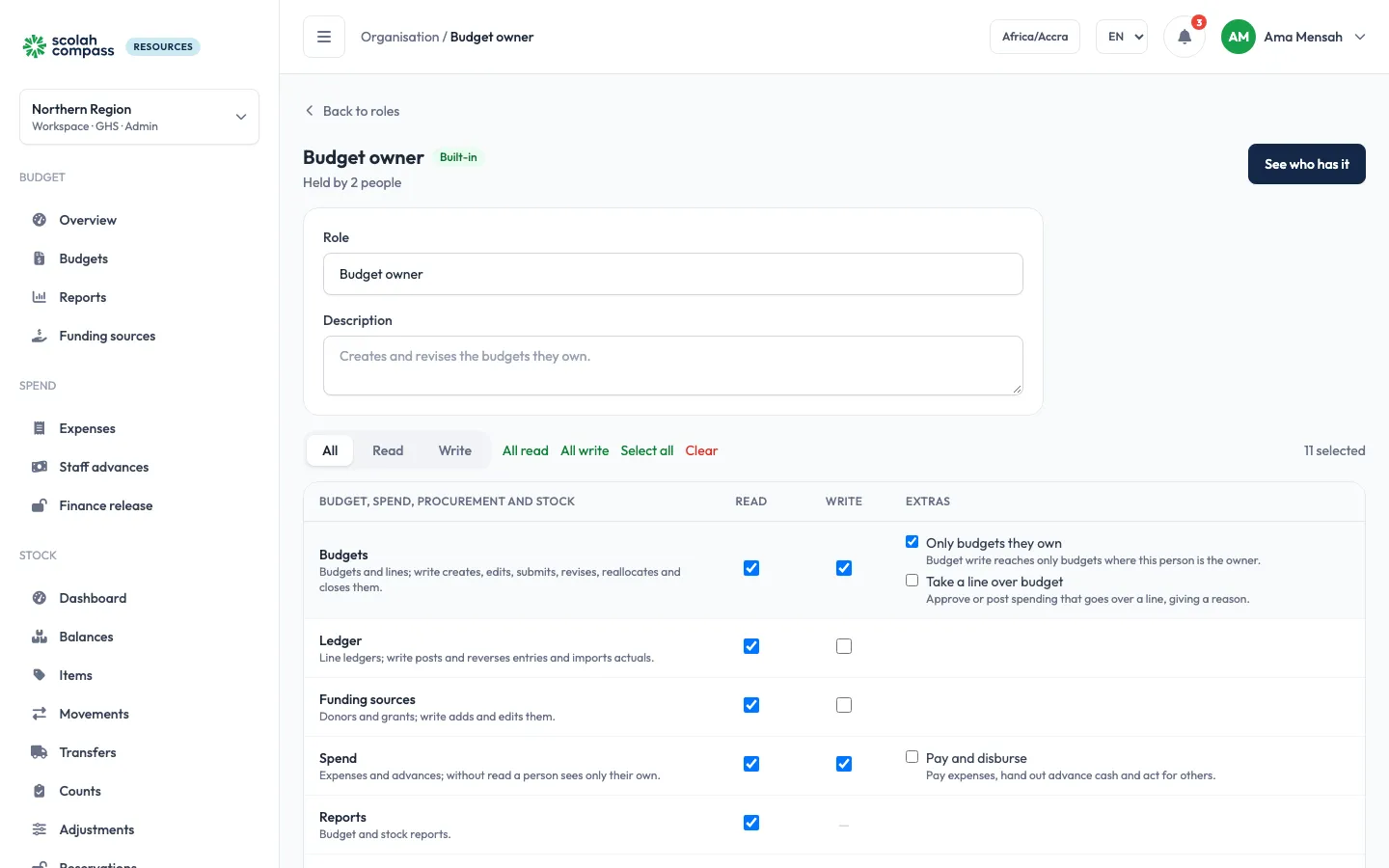Click the Transfers truck icon
Screen dimensions: 1389x868
pyautogui.click(x=40, y=752)
